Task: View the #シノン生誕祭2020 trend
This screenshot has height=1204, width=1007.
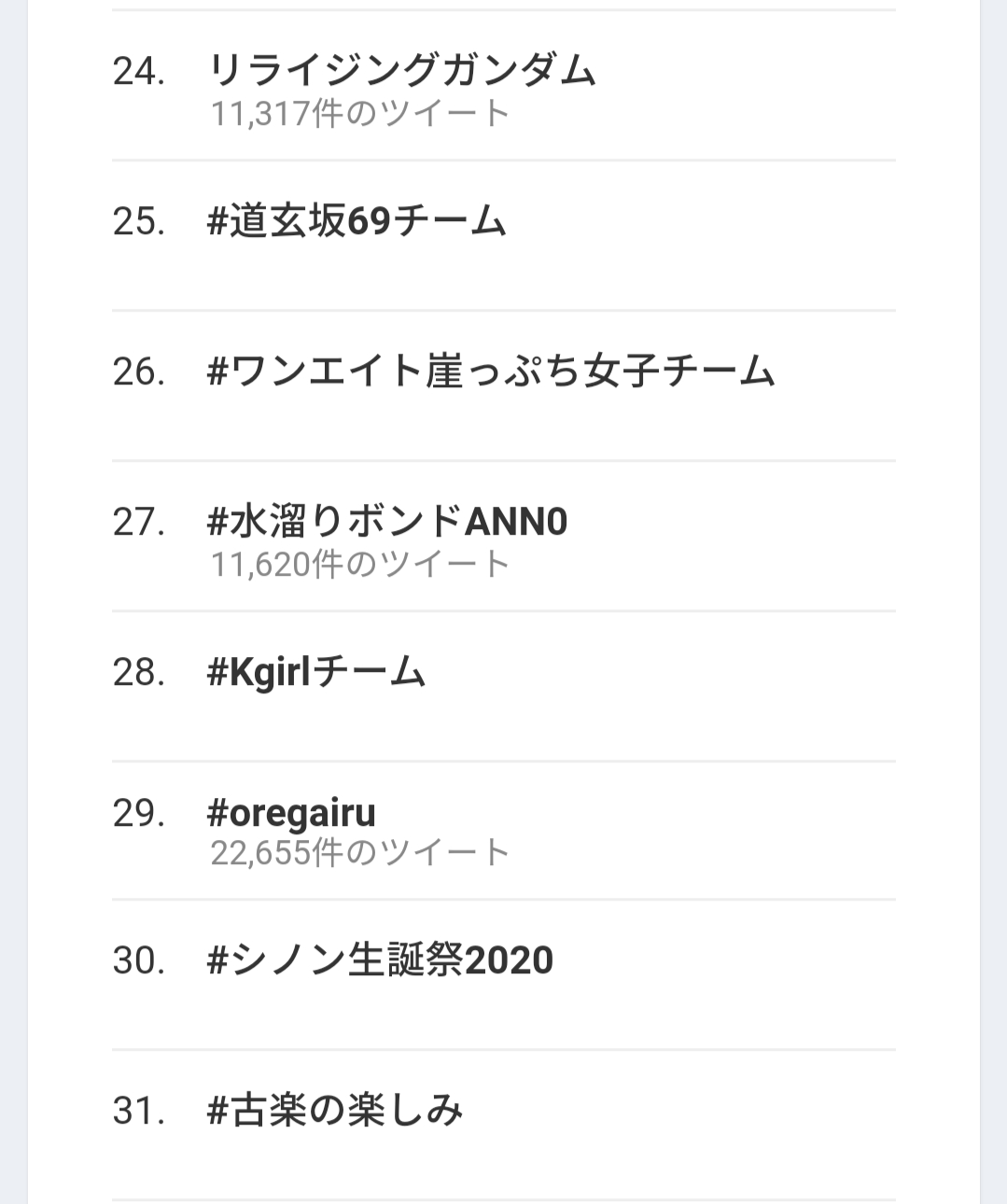Action: pos(380,960)
